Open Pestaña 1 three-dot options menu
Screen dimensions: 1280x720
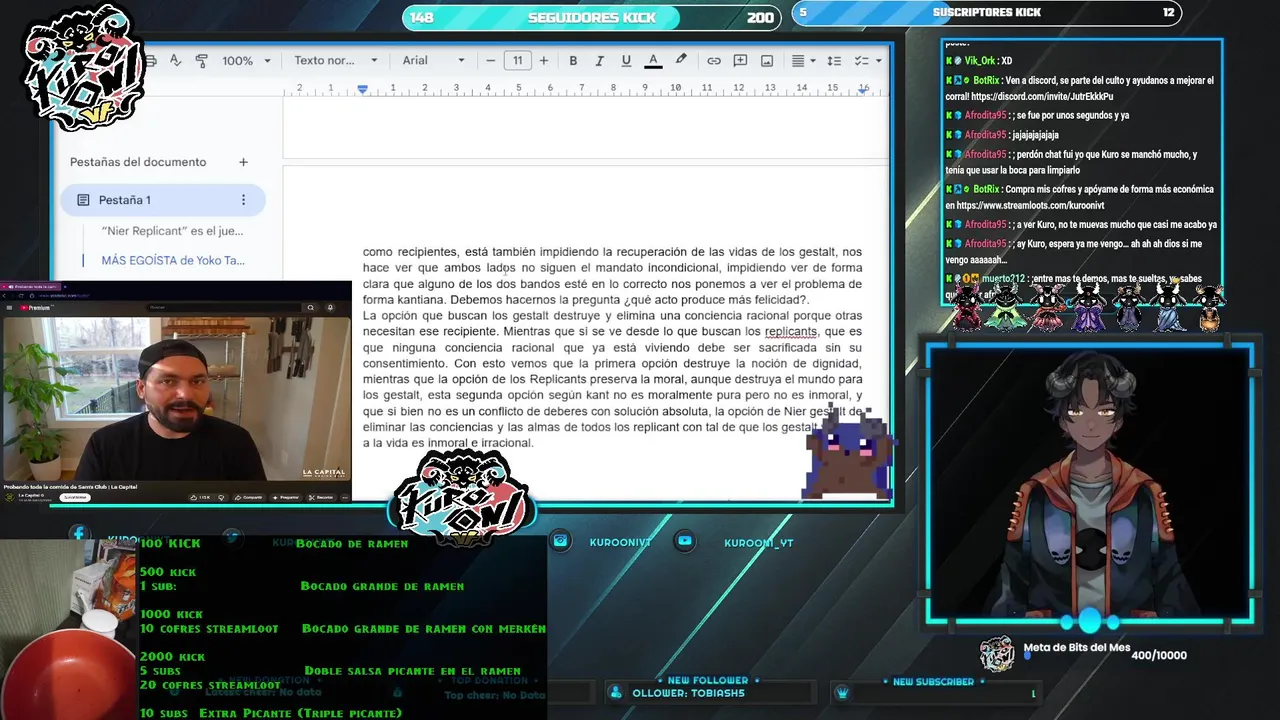(243, 200)
